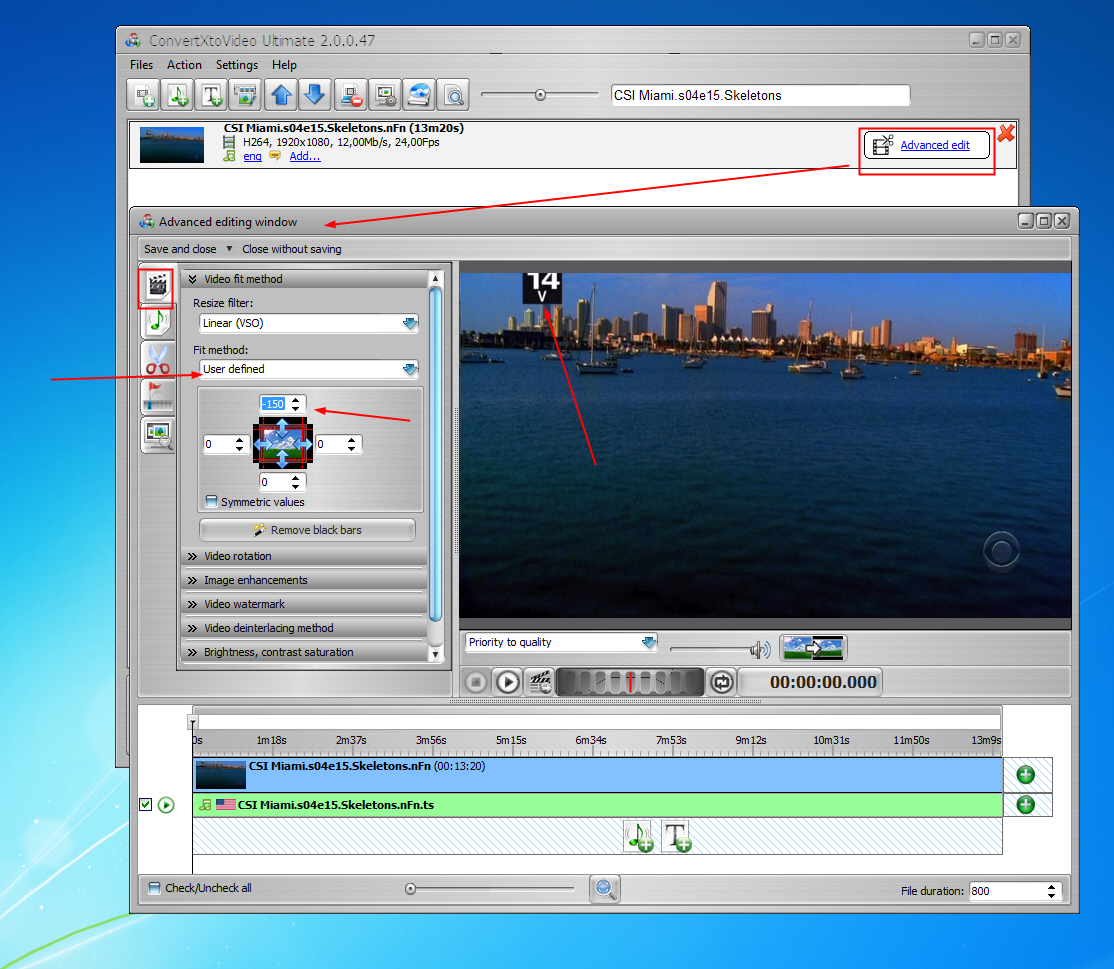Screen dimensions: 1114x969
Task: Open the Resize filter dropdown
Action: pos(410,323)
